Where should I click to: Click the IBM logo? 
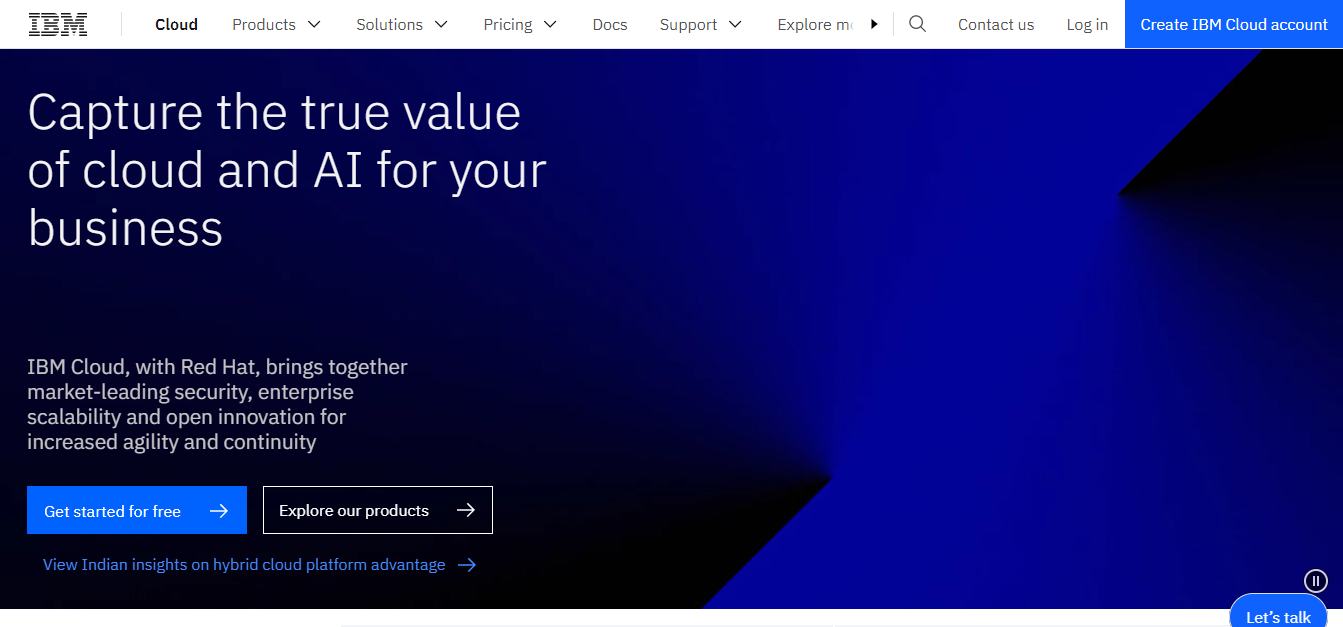point(58,24)
